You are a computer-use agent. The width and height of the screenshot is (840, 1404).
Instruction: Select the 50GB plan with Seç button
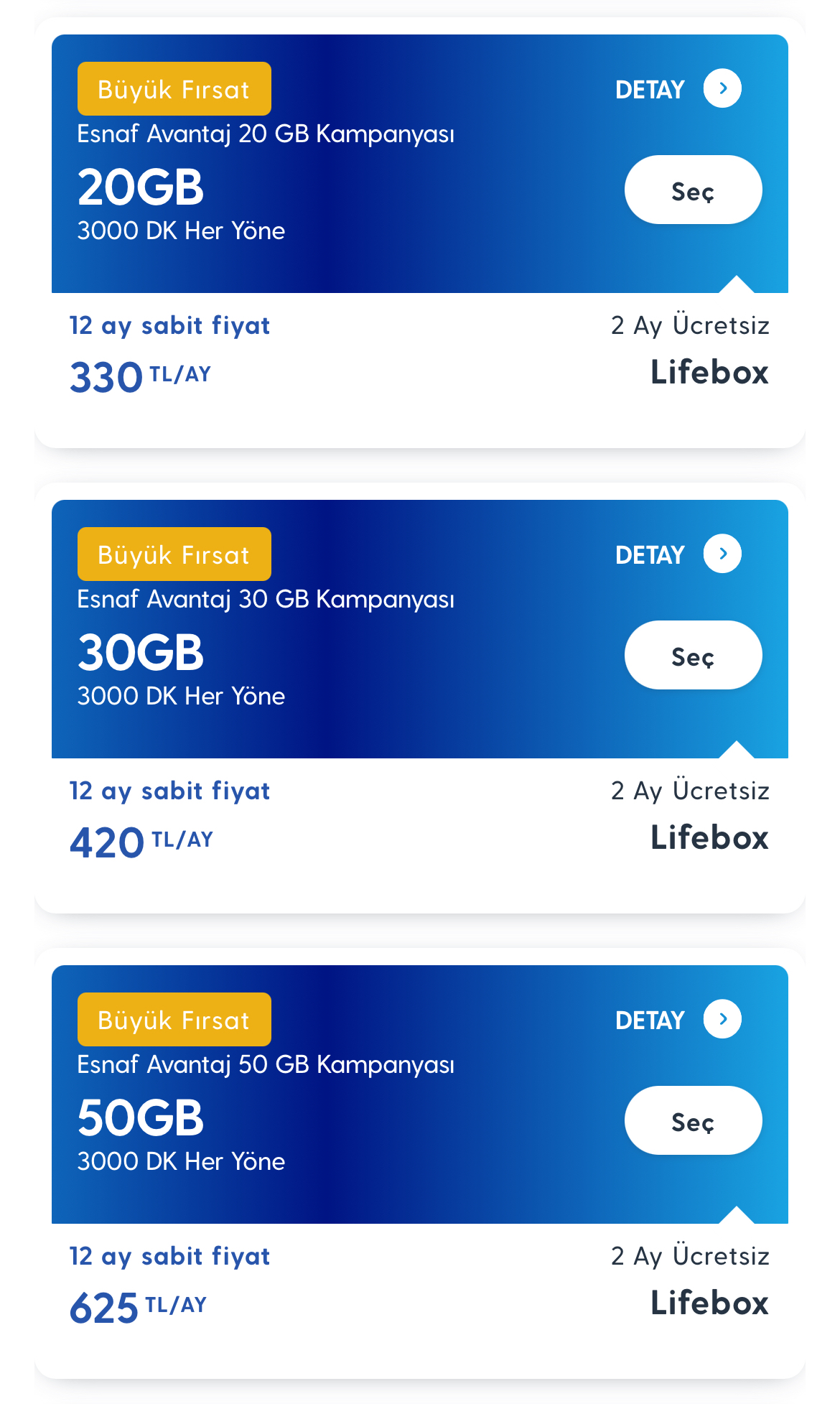tap(693, 1120)
